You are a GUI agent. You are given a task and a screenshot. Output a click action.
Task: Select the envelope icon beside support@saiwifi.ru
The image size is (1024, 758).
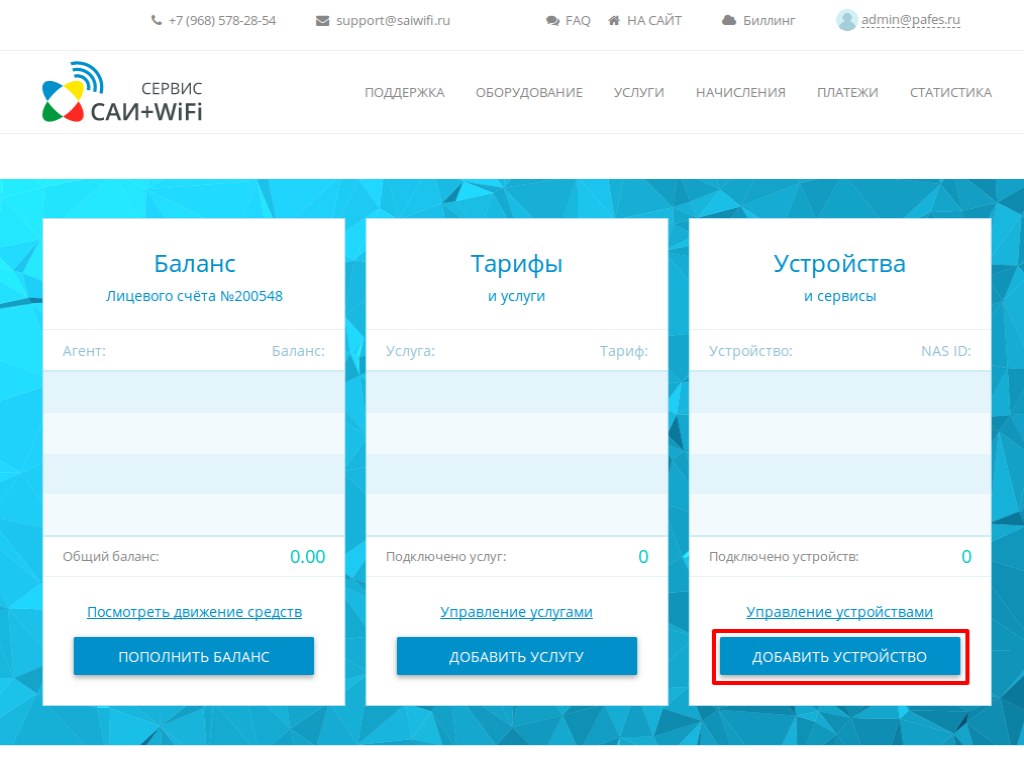[322, 19]
